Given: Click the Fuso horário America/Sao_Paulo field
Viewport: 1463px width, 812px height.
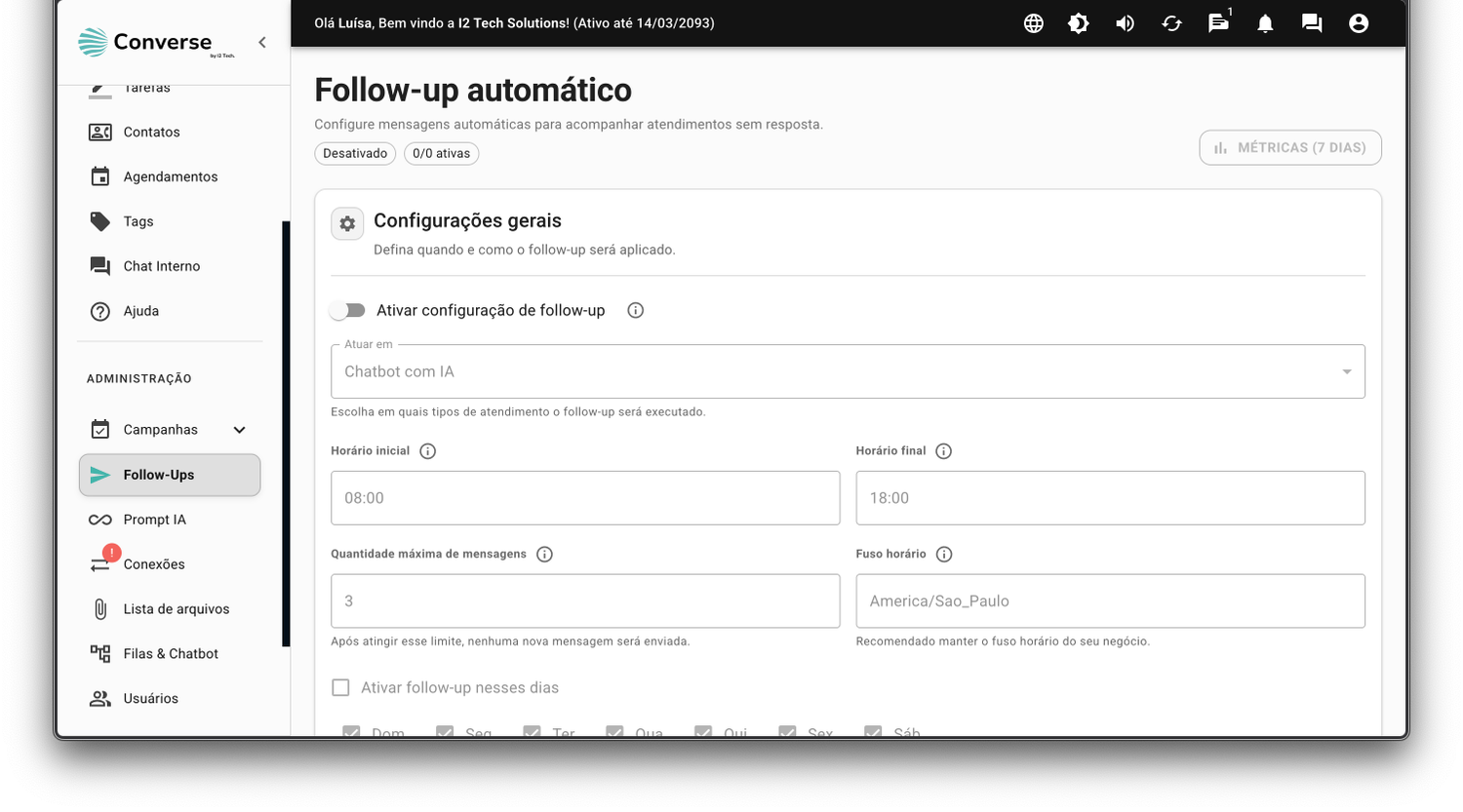Looking at the screenshot, I should tap(1111, 600).
